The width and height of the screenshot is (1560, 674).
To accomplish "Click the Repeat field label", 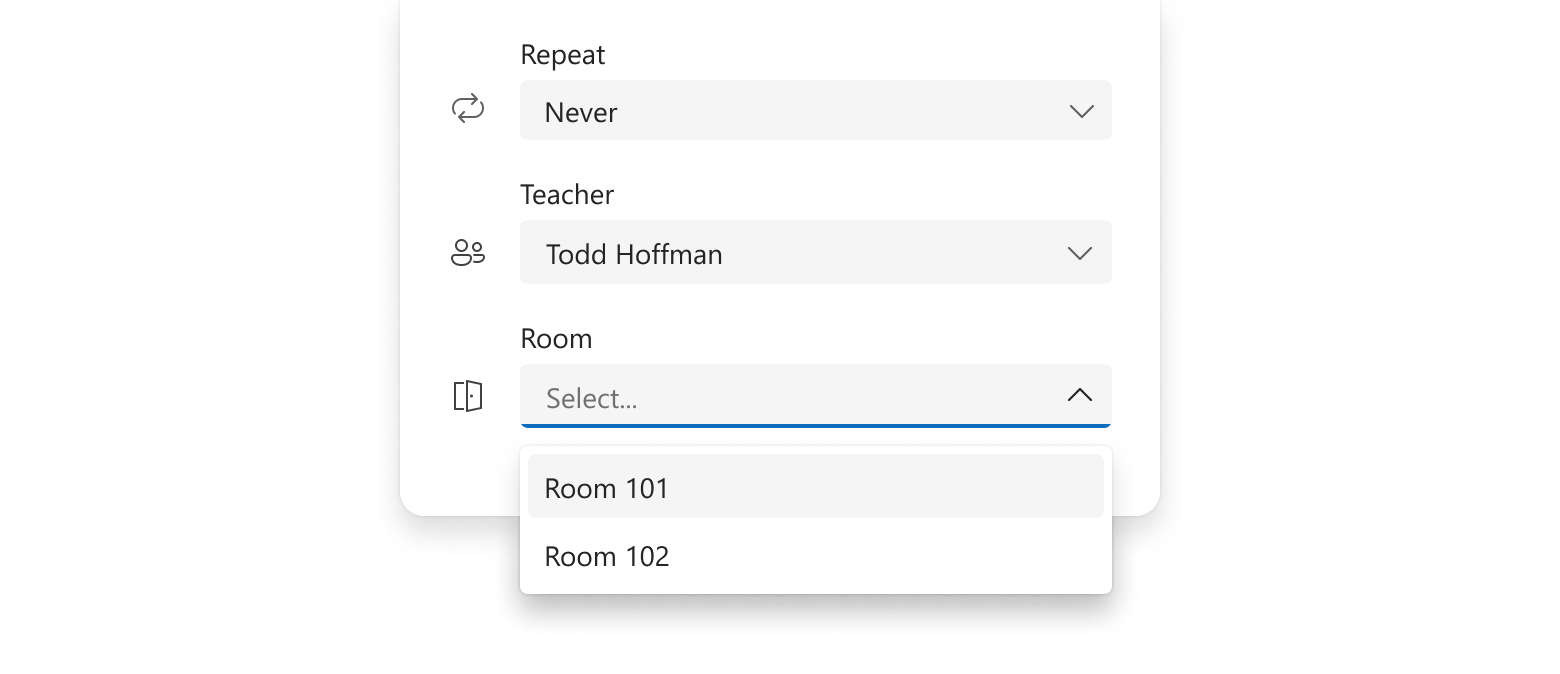I will tap(562, 55).
